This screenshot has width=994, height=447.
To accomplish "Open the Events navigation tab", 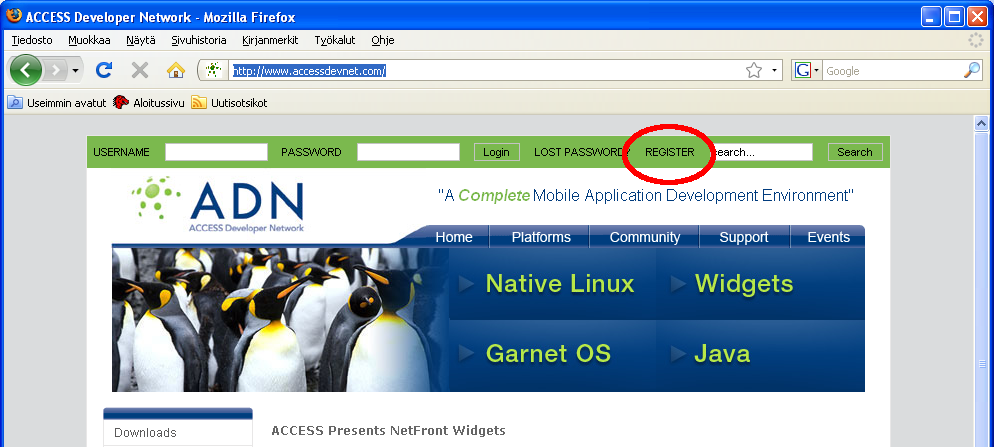I will 828,237.
